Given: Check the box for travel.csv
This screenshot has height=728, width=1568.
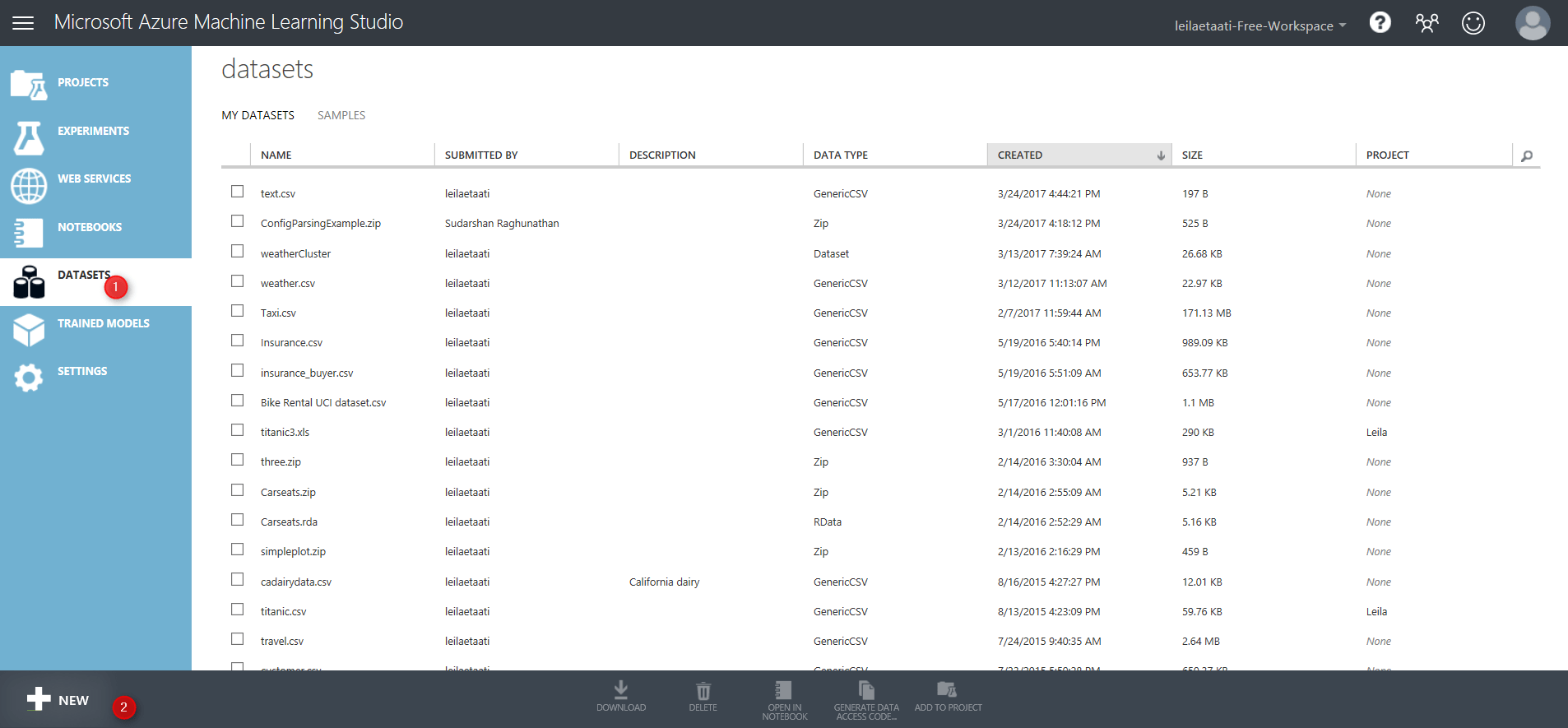Looking at the screenshot, I should click(x=238, y=638).
